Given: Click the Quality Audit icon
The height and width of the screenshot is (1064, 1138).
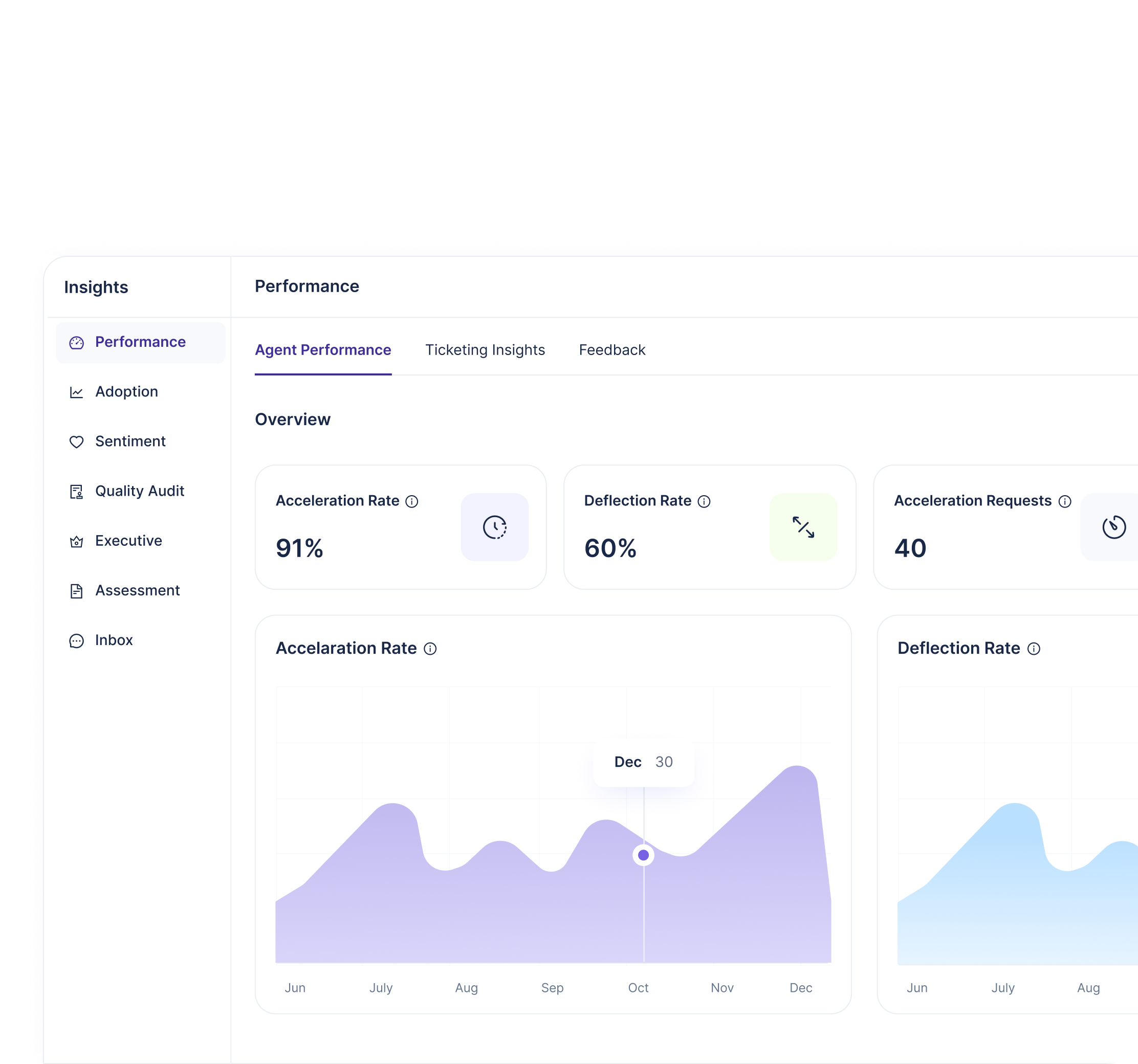Looking at the screenshot, I should [x=76, y=492].
